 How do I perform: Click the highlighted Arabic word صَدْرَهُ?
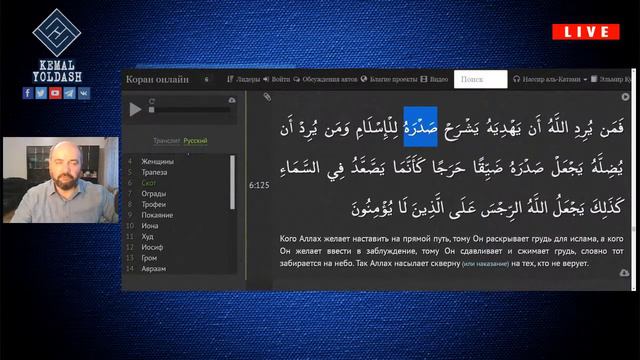click(x=420, y=127)
